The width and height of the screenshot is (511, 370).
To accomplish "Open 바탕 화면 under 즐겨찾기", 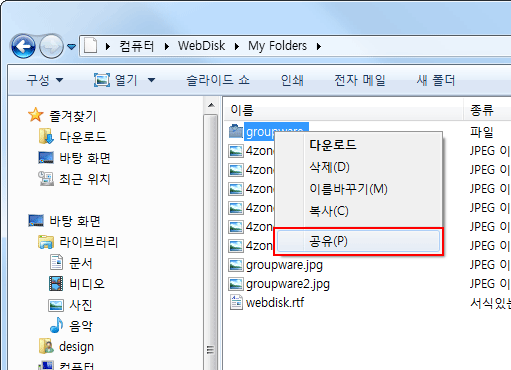I will pos(85,158).
